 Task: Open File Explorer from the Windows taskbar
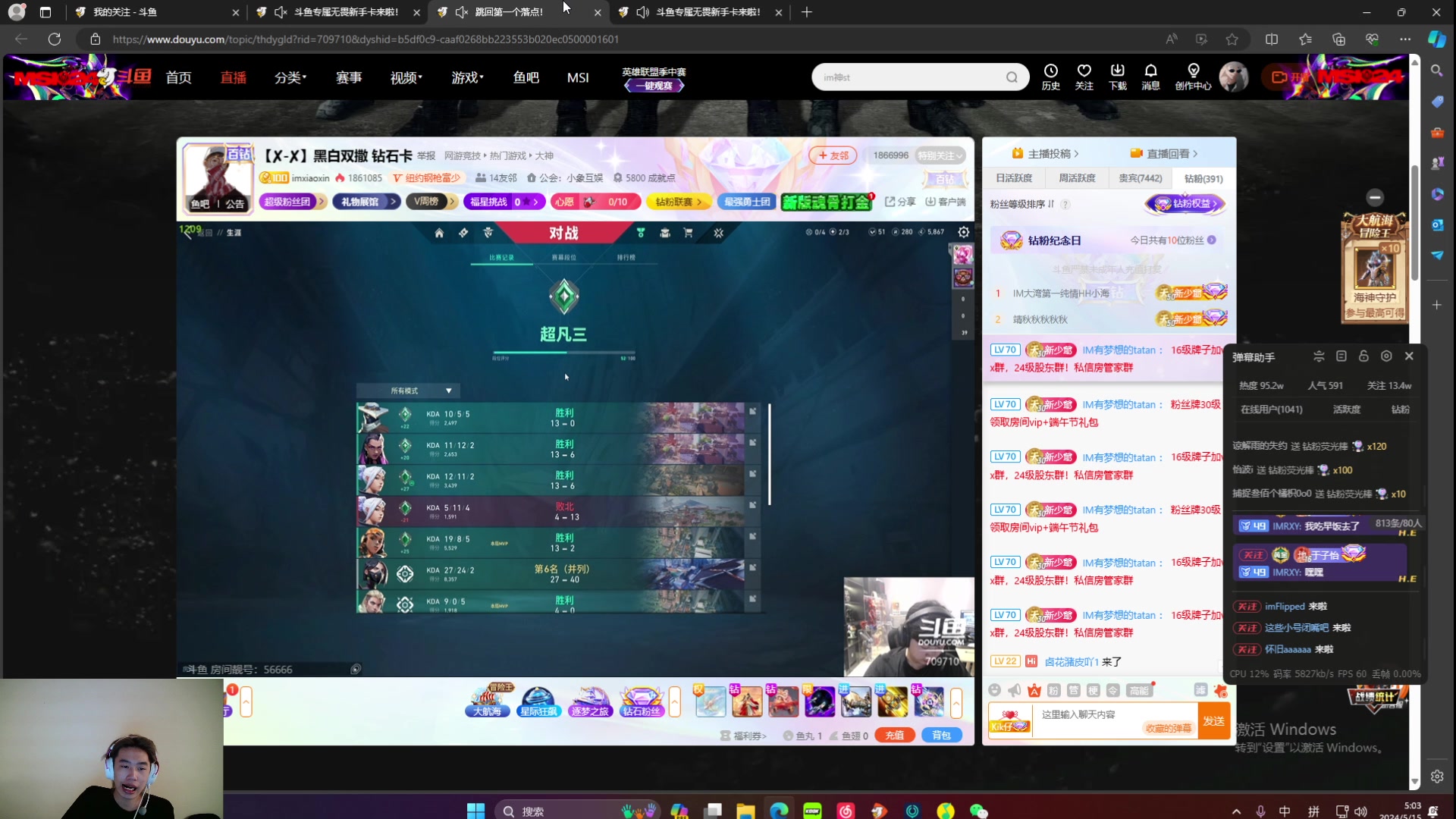point(745,811)
